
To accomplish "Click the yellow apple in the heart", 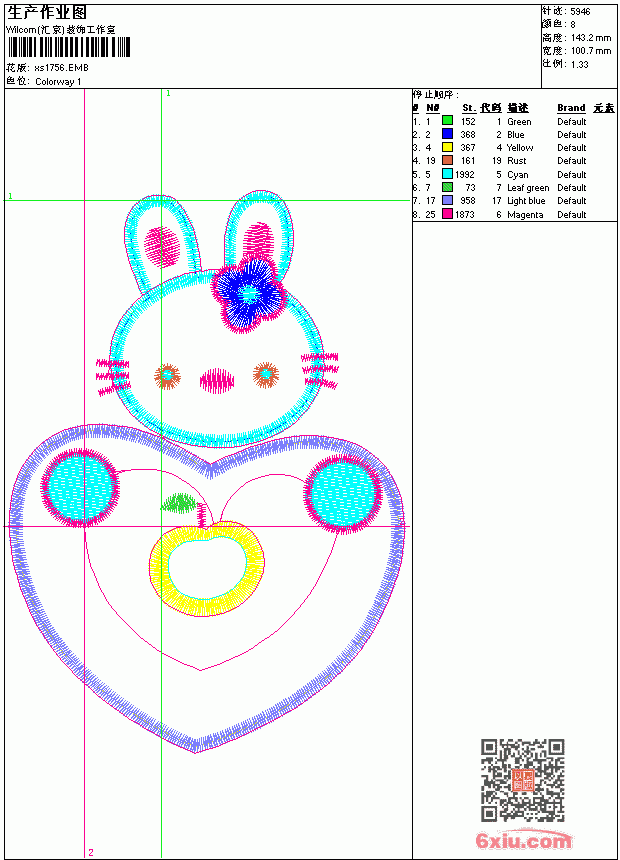I will coord(207,569).
